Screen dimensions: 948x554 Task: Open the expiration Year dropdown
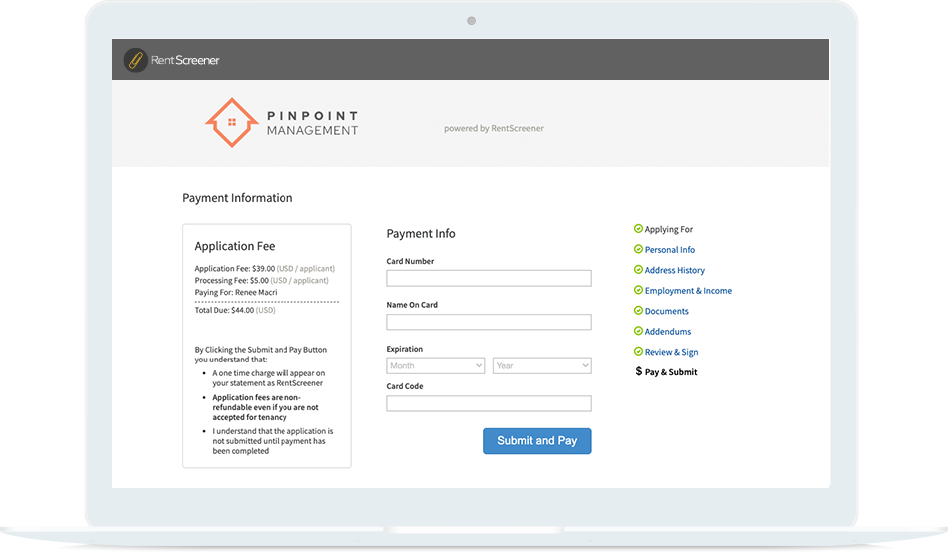pyautogui.click(x=542, y=365)
